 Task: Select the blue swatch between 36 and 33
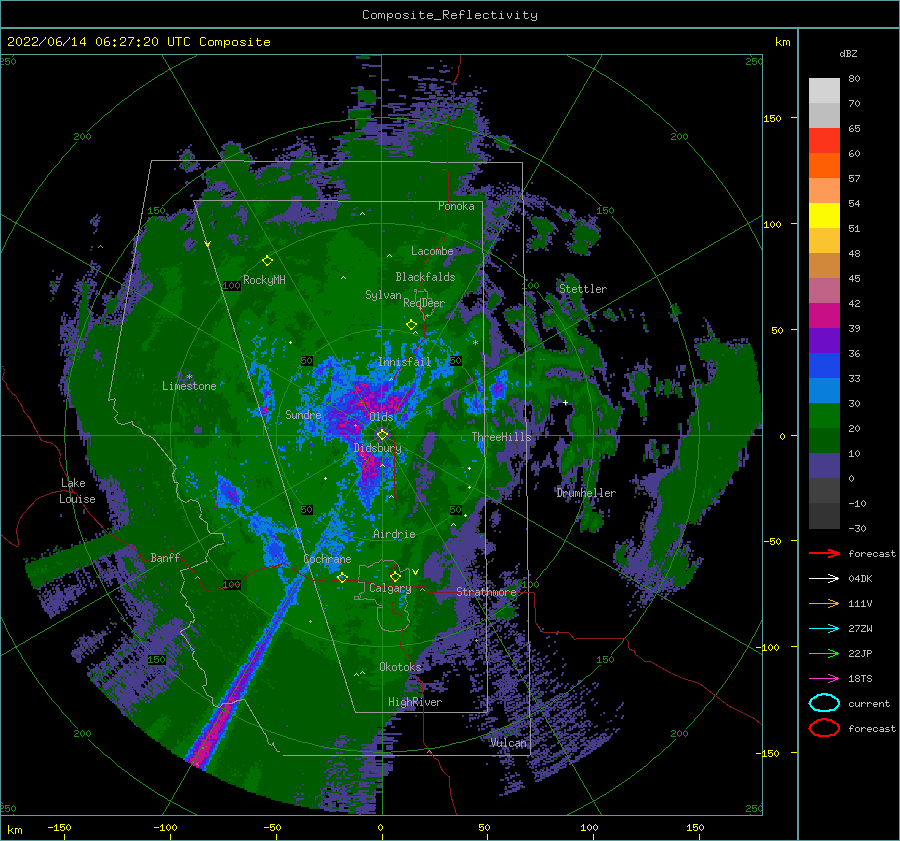click(x=824, y=366)
